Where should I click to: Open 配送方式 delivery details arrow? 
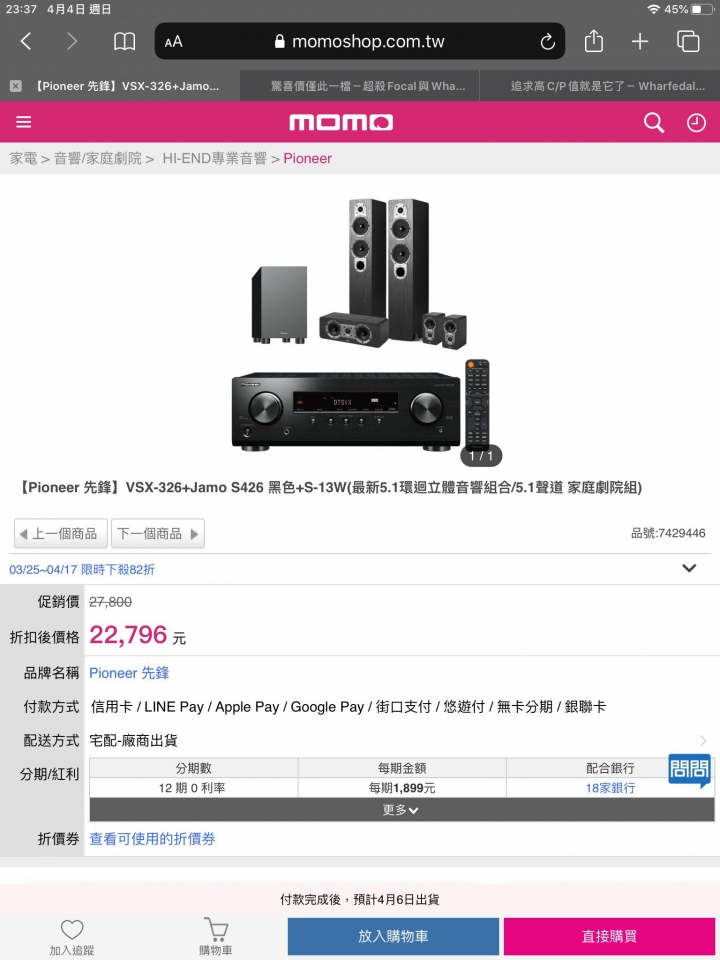(703, 740)
